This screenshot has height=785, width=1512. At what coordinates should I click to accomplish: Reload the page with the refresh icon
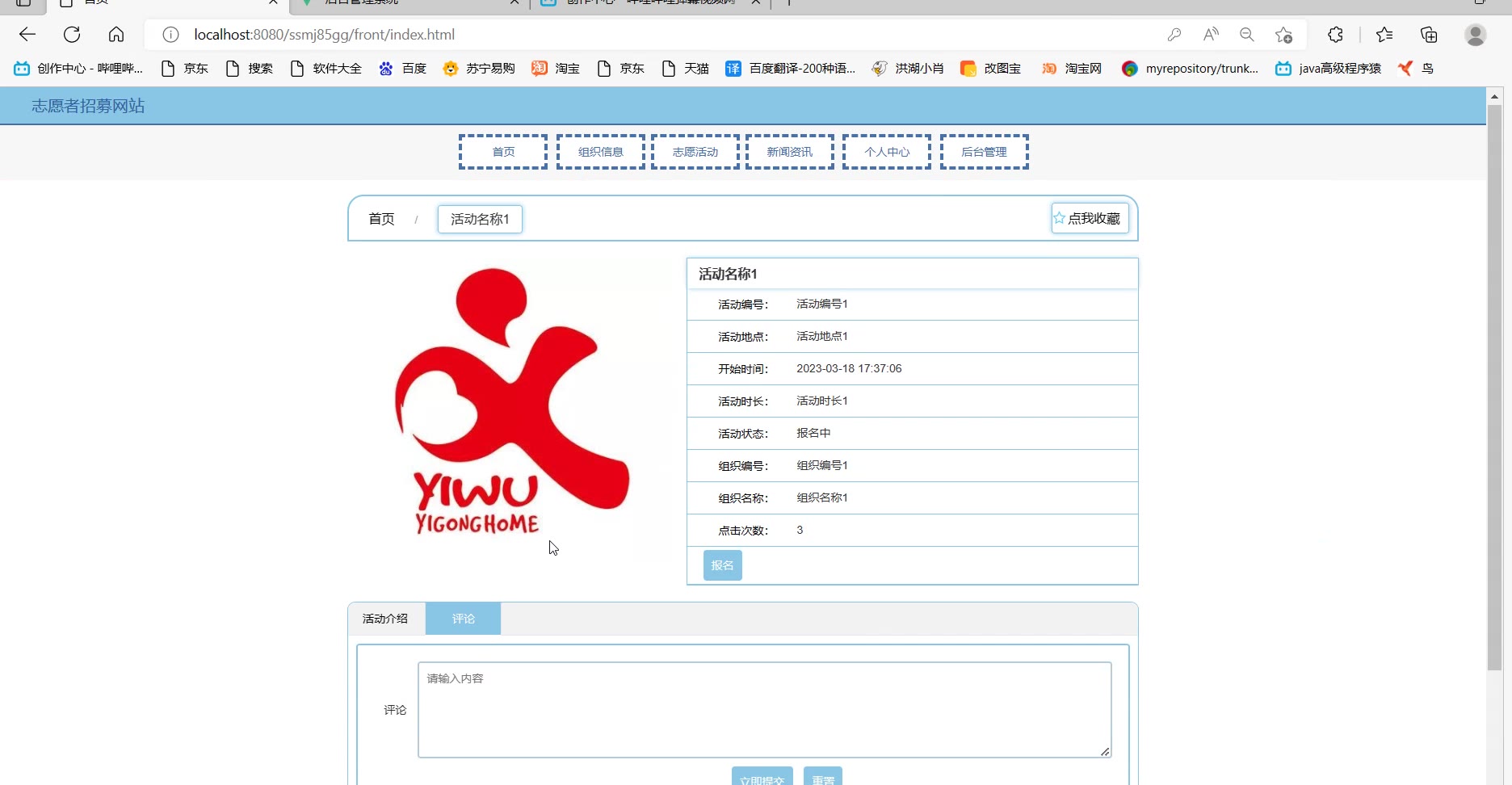[x=72, y=35]
